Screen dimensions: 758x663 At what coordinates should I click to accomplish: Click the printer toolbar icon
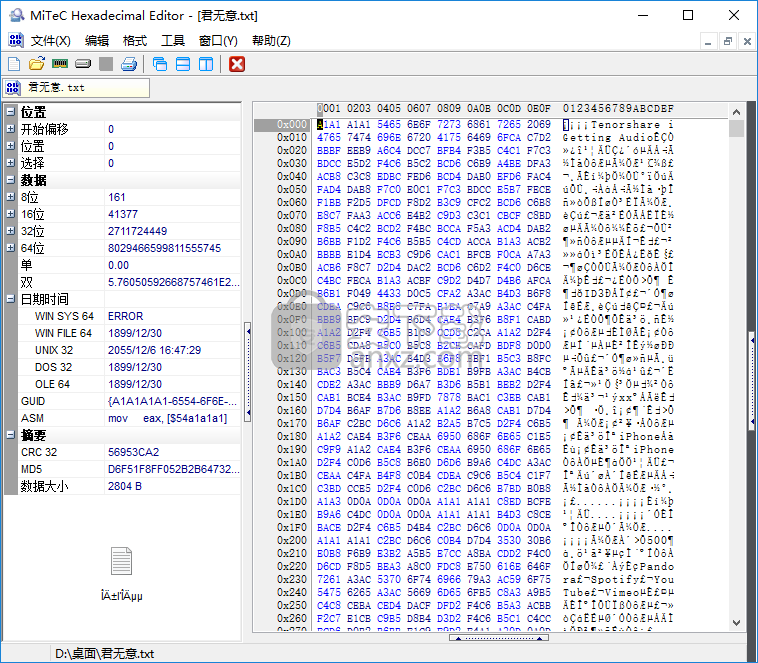tap(129, 64)
